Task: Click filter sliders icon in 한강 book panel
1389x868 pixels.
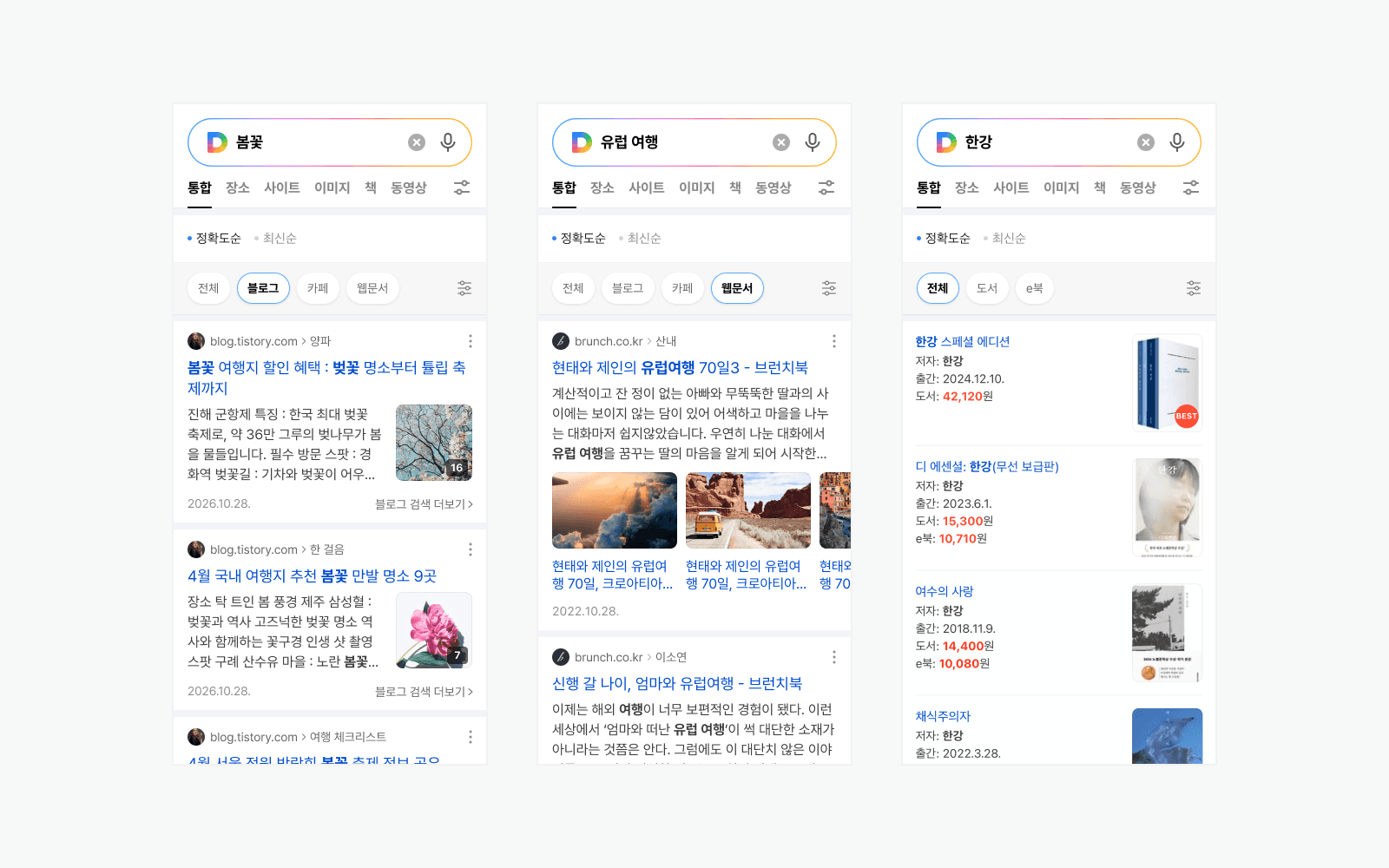Action: (x=1194, y=288)
